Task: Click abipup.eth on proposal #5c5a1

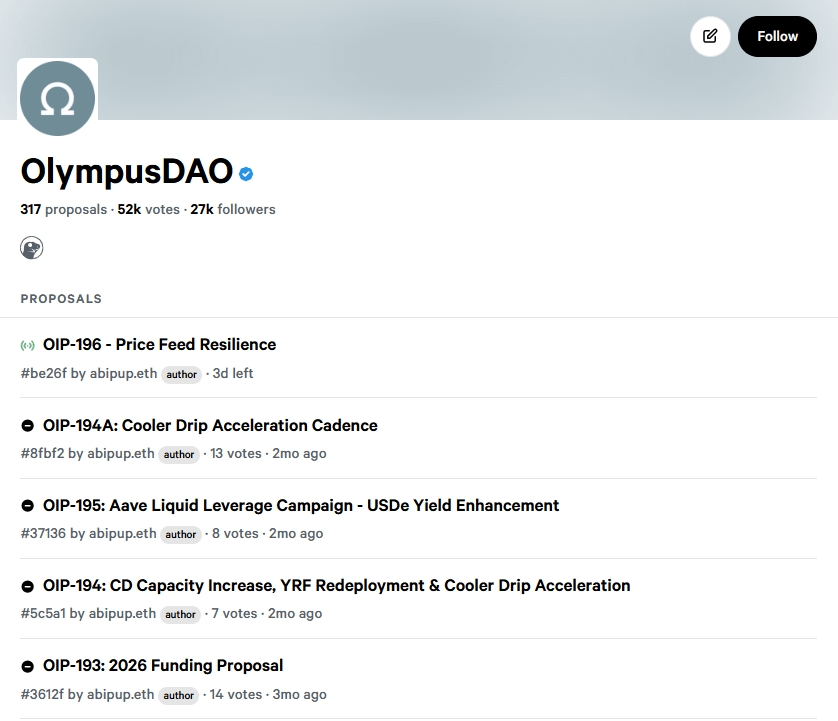Action: tap(122, 614)
